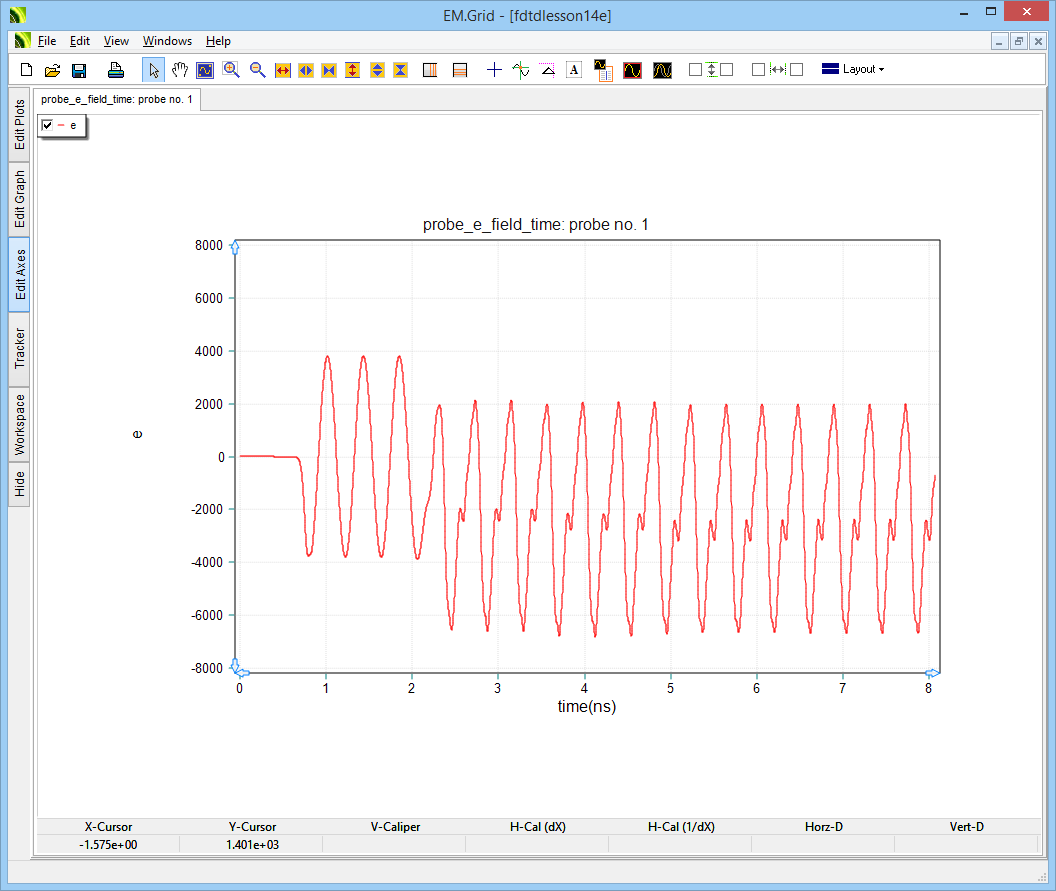Viewport: 1056px width, 891px height.
Task: Toggle checkbox right of horizontal caliper icon
Action: [x=797, y=70]
